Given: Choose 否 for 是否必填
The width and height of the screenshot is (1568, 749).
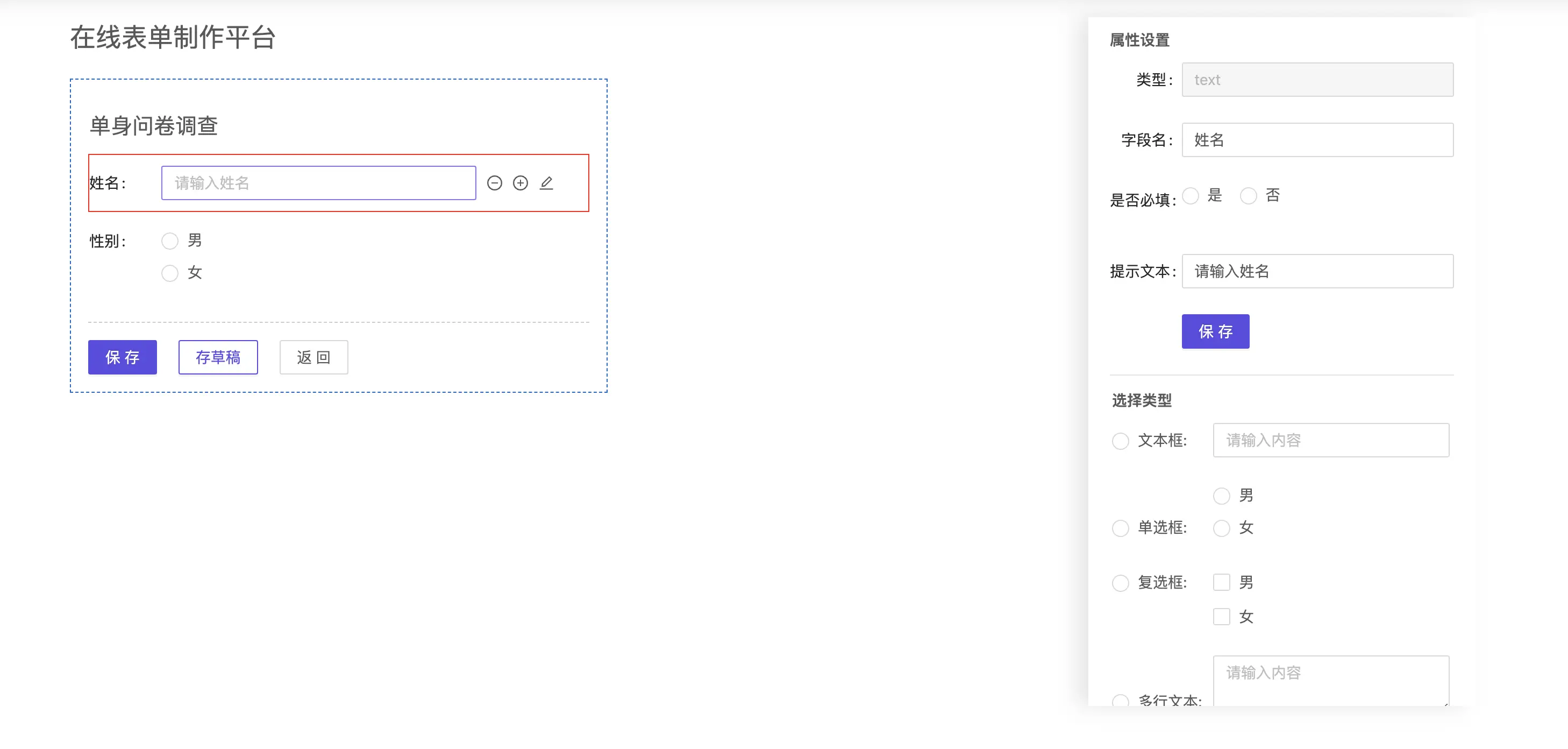Looking at the screenshot, I should tap(1249, 196).
